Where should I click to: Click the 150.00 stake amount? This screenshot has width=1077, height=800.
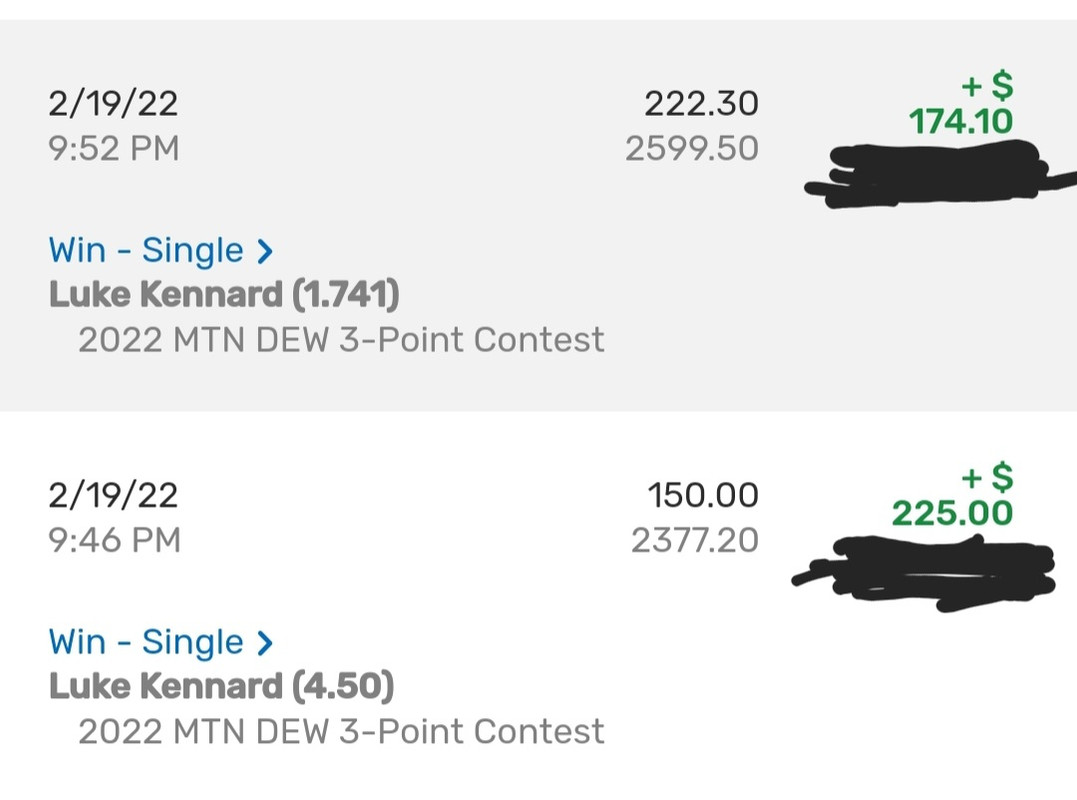pos(703,495)
